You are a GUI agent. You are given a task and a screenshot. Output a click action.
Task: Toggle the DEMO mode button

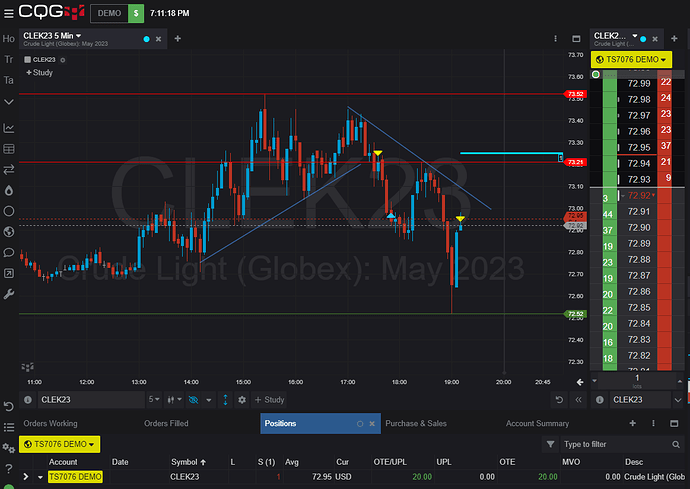pyautogui.click(x=109, y=13)
